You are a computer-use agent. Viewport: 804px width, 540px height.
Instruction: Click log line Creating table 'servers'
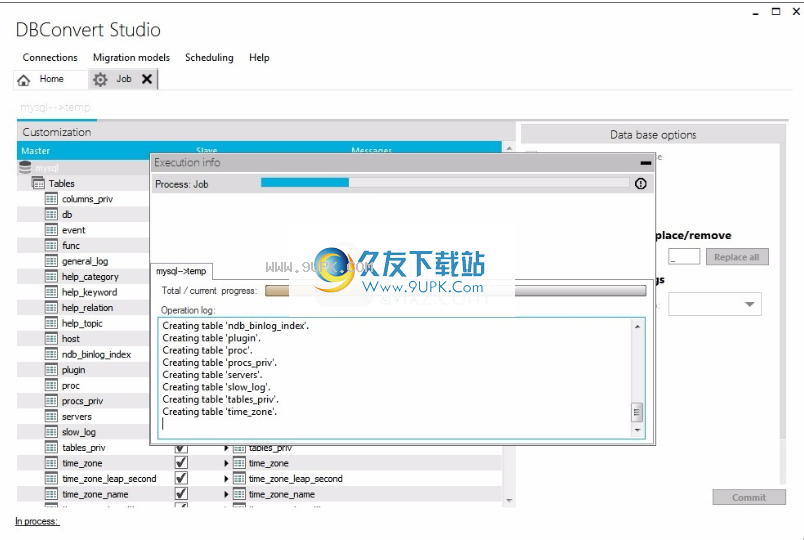pos(212,375)
